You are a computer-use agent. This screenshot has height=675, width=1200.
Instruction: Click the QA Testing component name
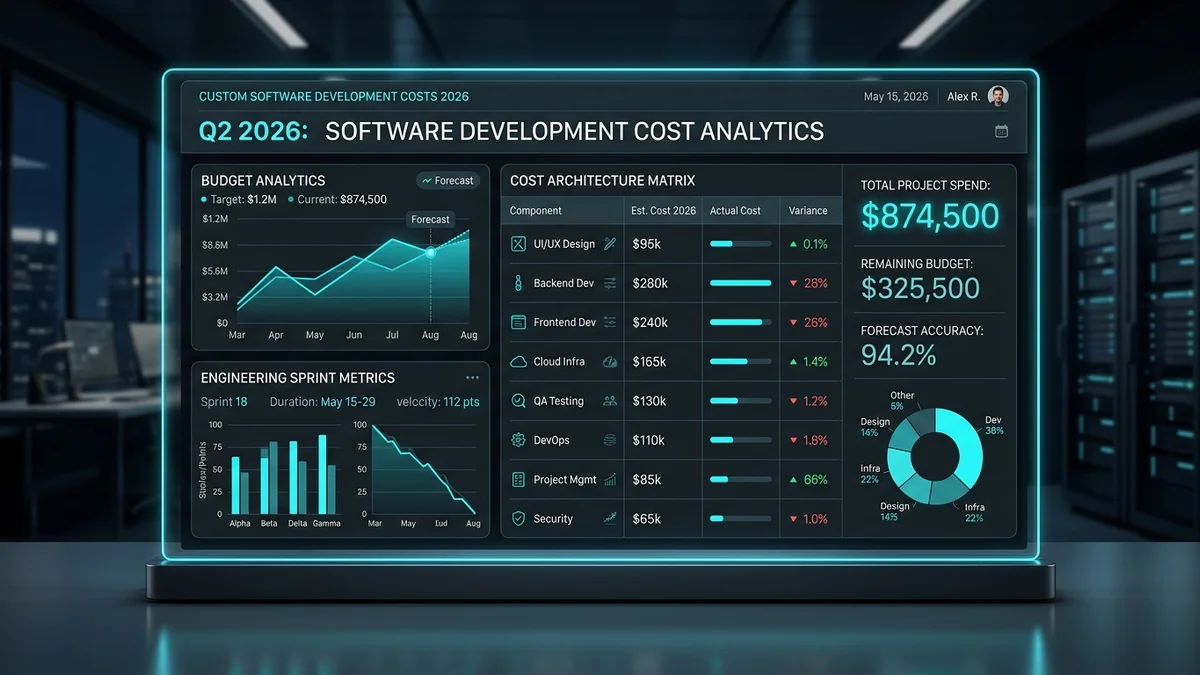click(559, 401)
